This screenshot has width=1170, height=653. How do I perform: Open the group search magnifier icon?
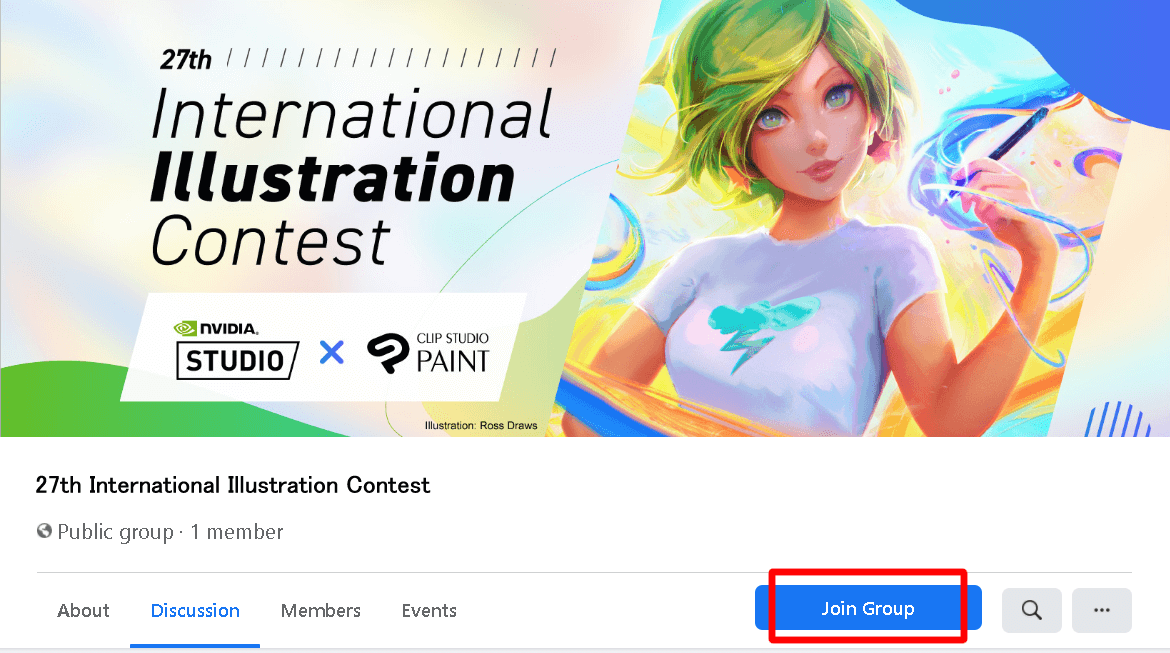pyautogui.click(x=1031, y=610)
